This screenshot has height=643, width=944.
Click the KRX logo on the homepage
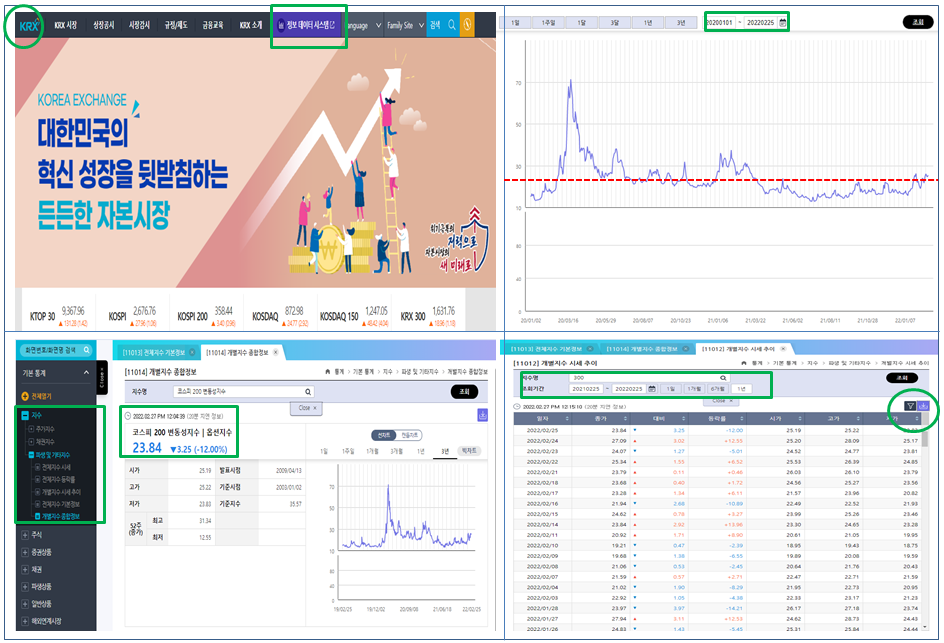28,26
